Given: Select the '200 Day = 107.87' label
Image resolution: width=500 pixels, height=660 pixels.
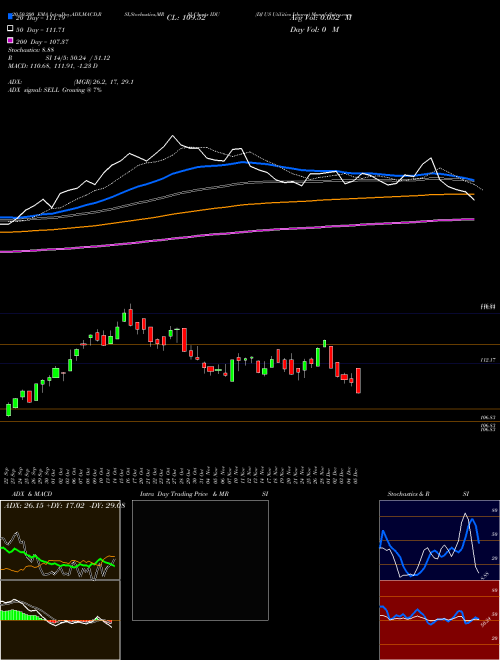Looking at the screenshot, I should point(42,42).
